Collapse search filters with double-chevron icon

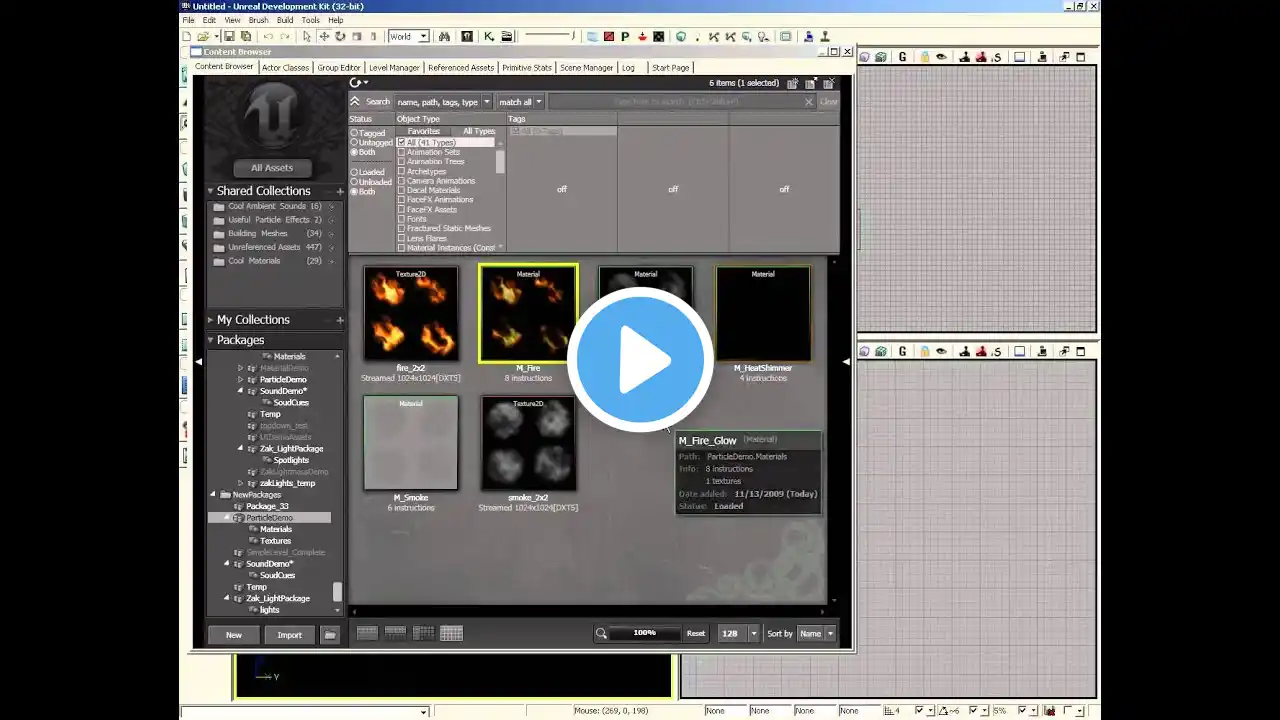[x=355, y=101]
